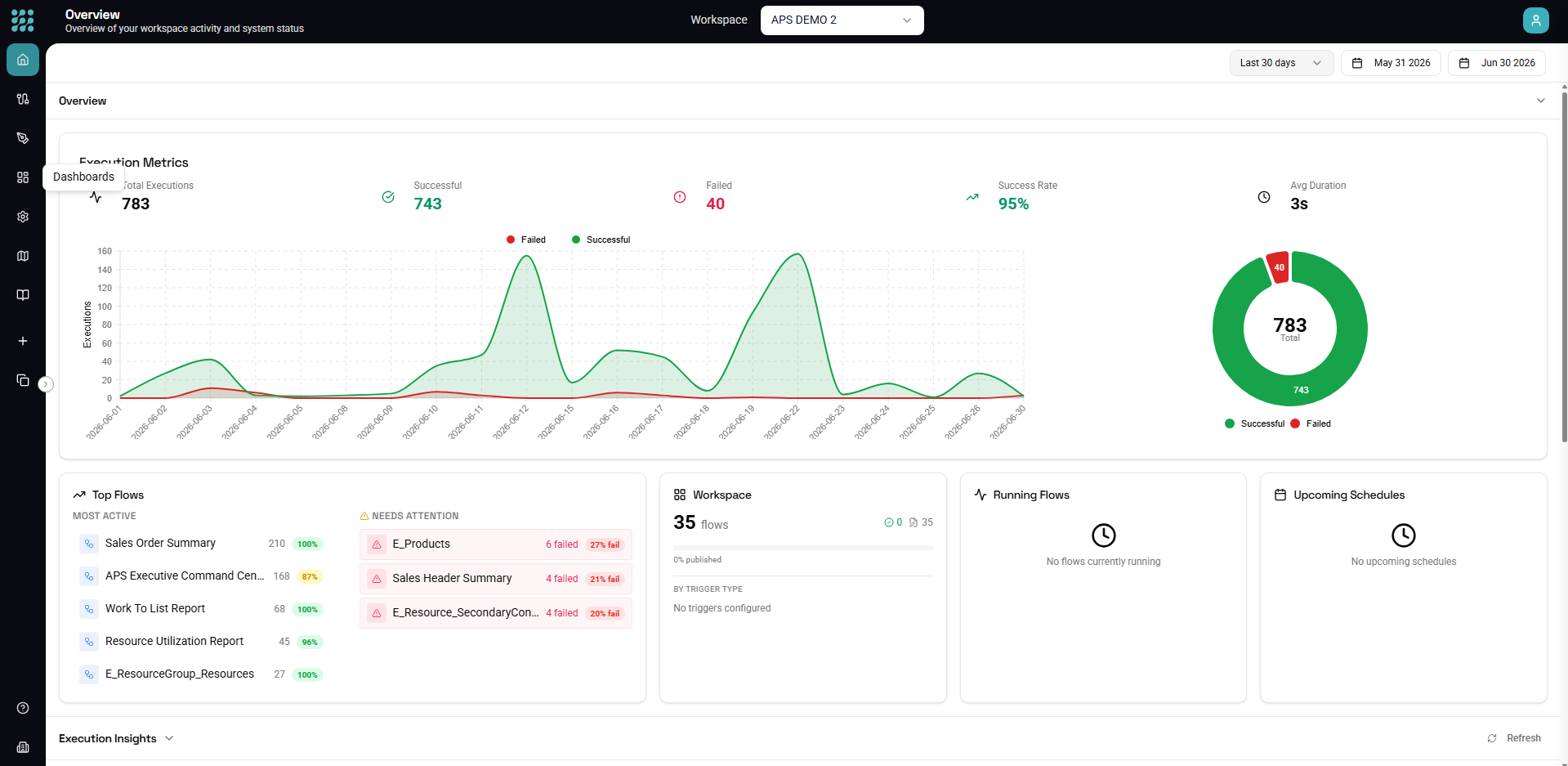1568x766 pixels.
Task: Click the 87% badge for APS Executive
Action: (310, 576)
